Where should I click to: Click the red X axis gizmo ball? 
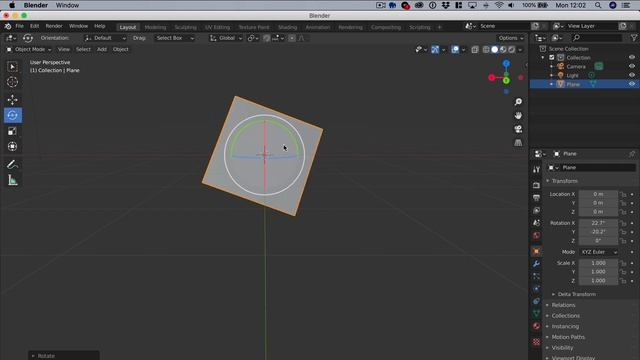492,78
